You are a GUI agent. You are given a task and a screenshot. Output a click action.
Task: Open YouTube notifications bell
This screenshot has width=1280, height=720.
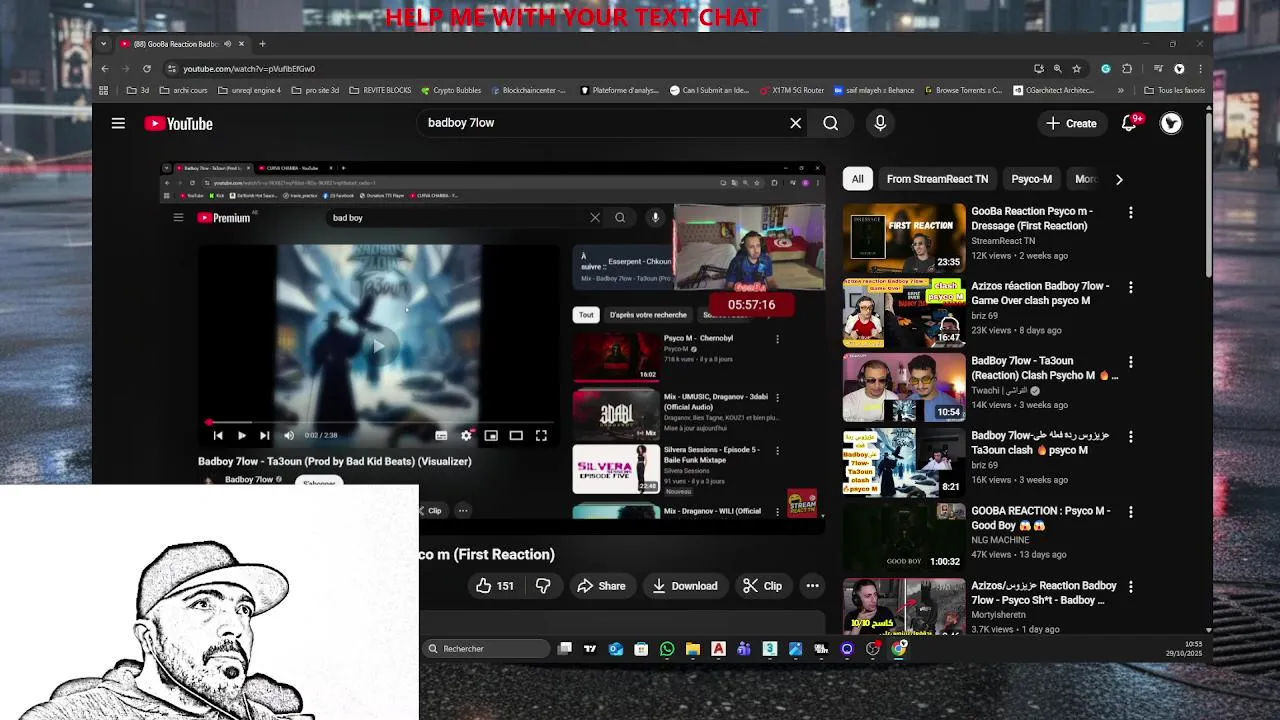(x=1129, y=123)
